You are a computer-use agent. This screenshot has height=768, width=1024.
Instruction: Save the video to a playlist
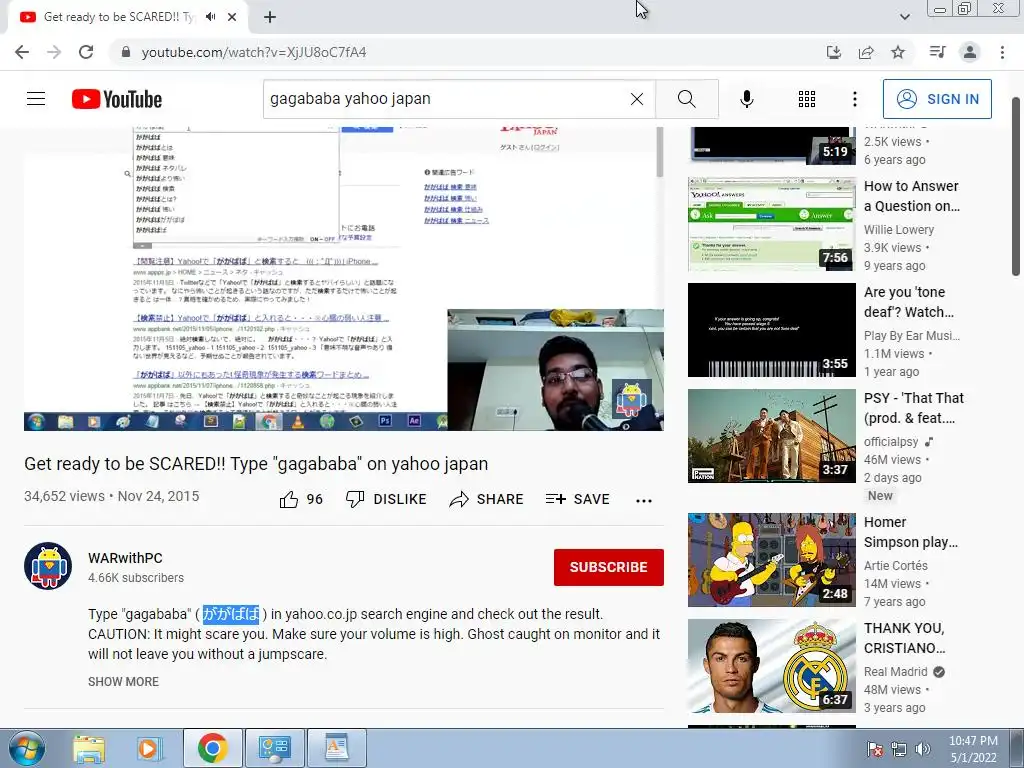[577, 500]
